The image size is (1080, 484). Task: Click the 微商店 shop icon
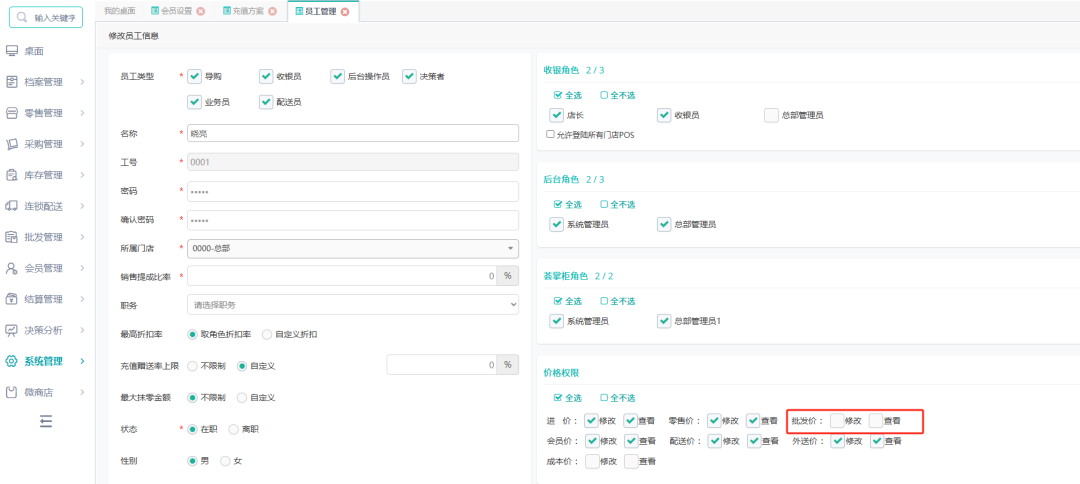12,392
